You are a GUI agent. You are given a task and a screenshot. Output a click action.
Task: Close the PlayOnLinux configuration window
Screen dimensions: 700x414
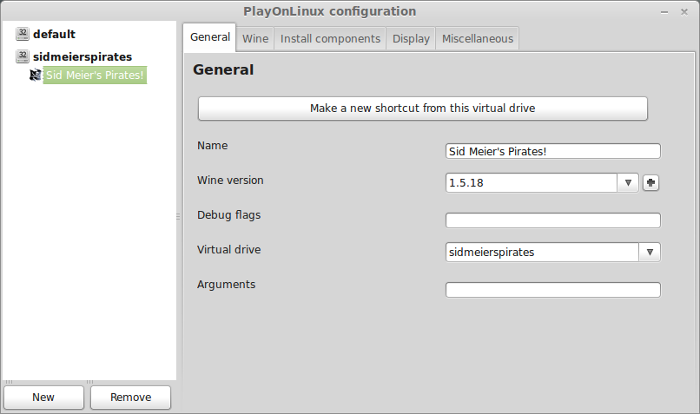point(684,12)
